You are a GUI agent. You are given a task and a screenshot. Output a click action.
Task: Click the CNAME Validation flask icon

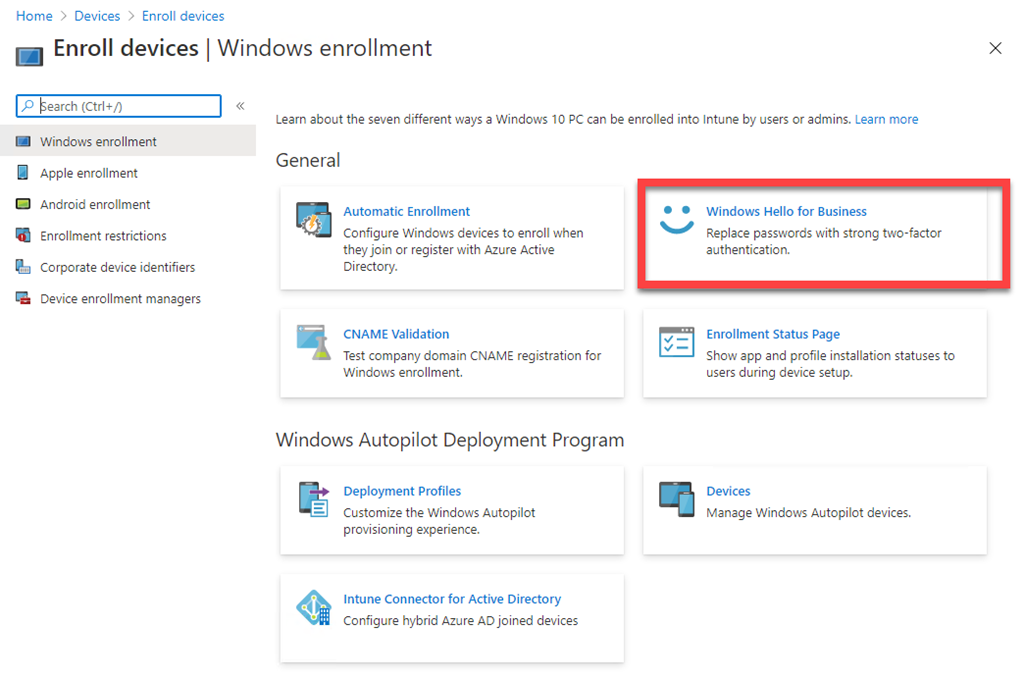pos(313,342)
